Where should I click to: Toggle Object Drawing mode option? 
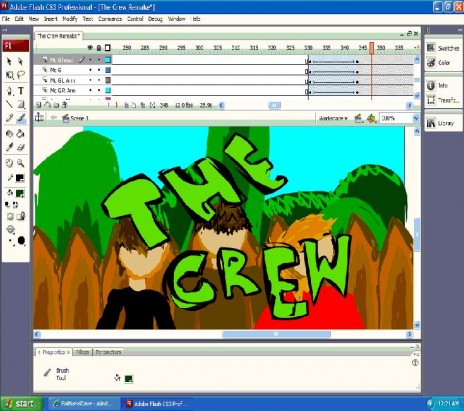point(10,217)
